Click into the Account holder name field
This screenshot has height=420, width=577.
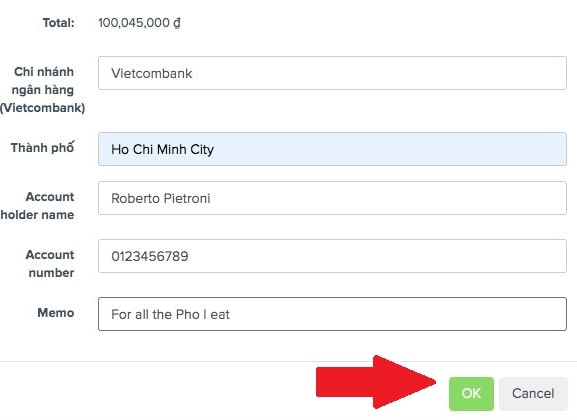(x=332, y=198)
